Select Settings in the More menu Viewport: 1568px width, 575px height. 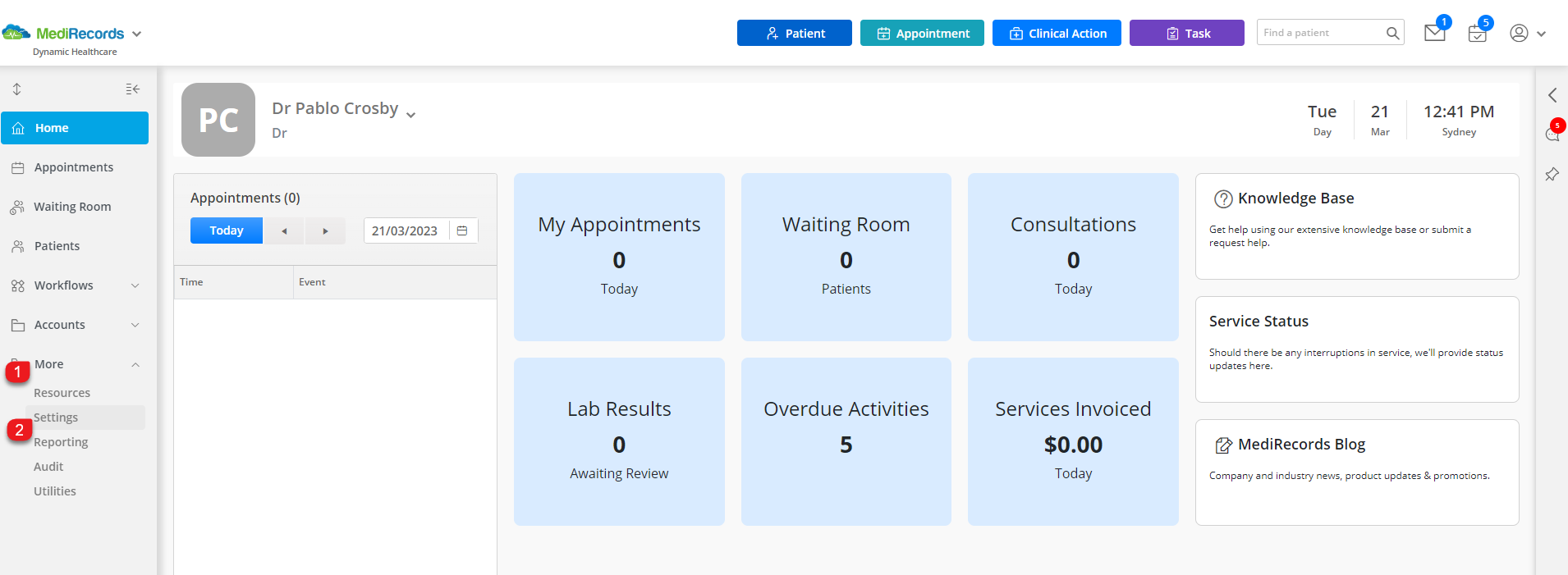(x=56, y=418)
